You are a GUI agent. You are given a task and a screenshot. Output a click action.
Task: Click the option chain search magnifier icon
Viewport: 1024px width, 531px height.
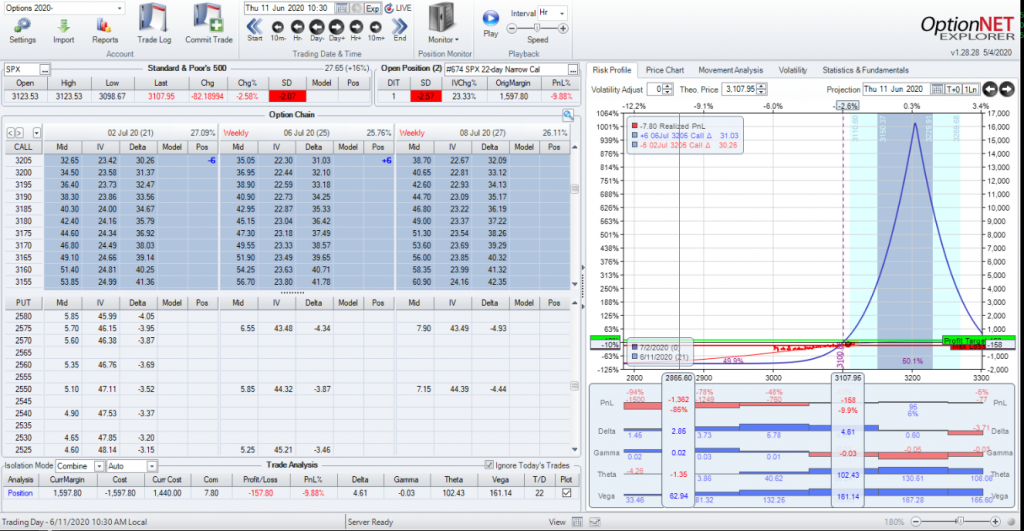pos(568,115)
